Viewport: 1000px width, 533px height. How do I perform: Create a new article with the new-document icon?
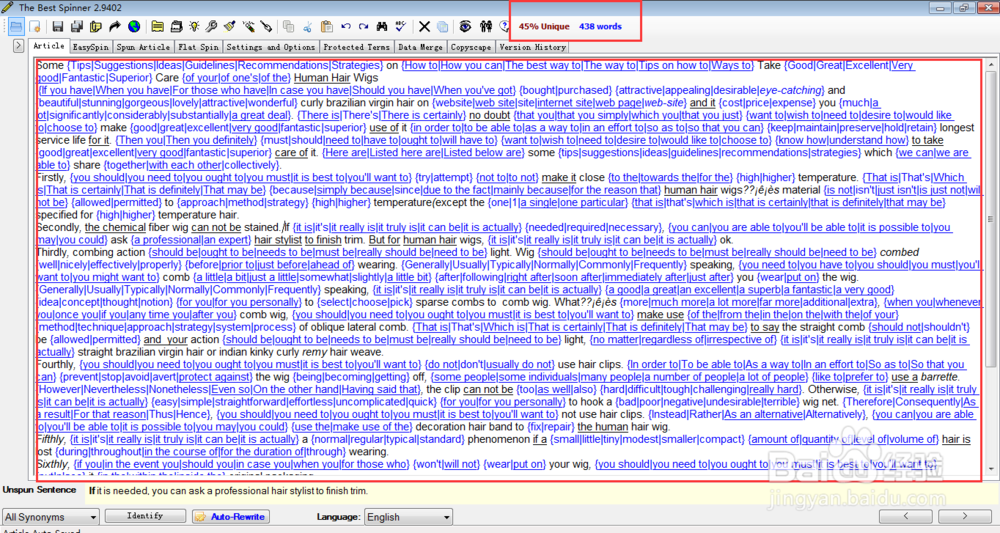pos(34,27)
